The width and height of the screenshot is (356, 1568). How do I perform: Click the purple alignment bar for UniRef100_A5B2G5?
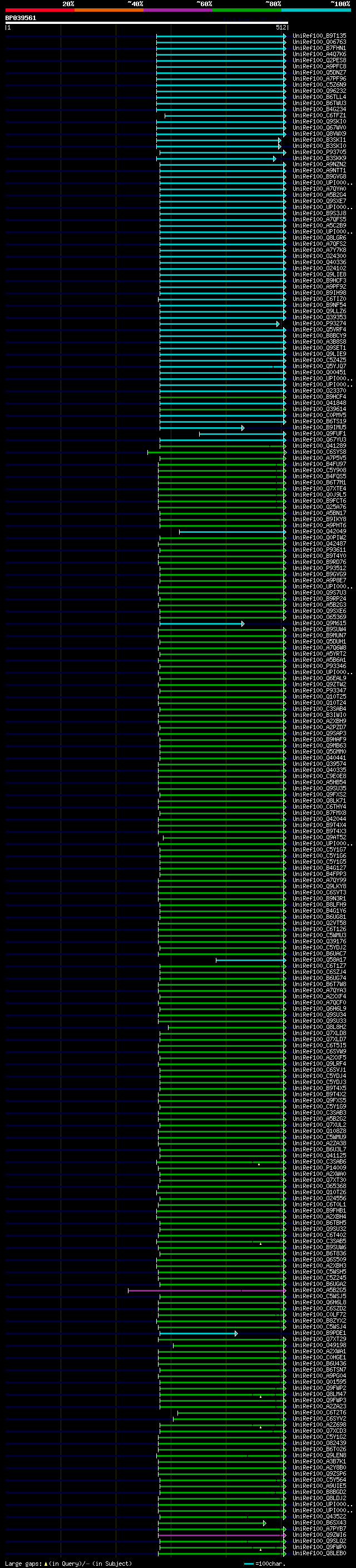(207, 1290)
